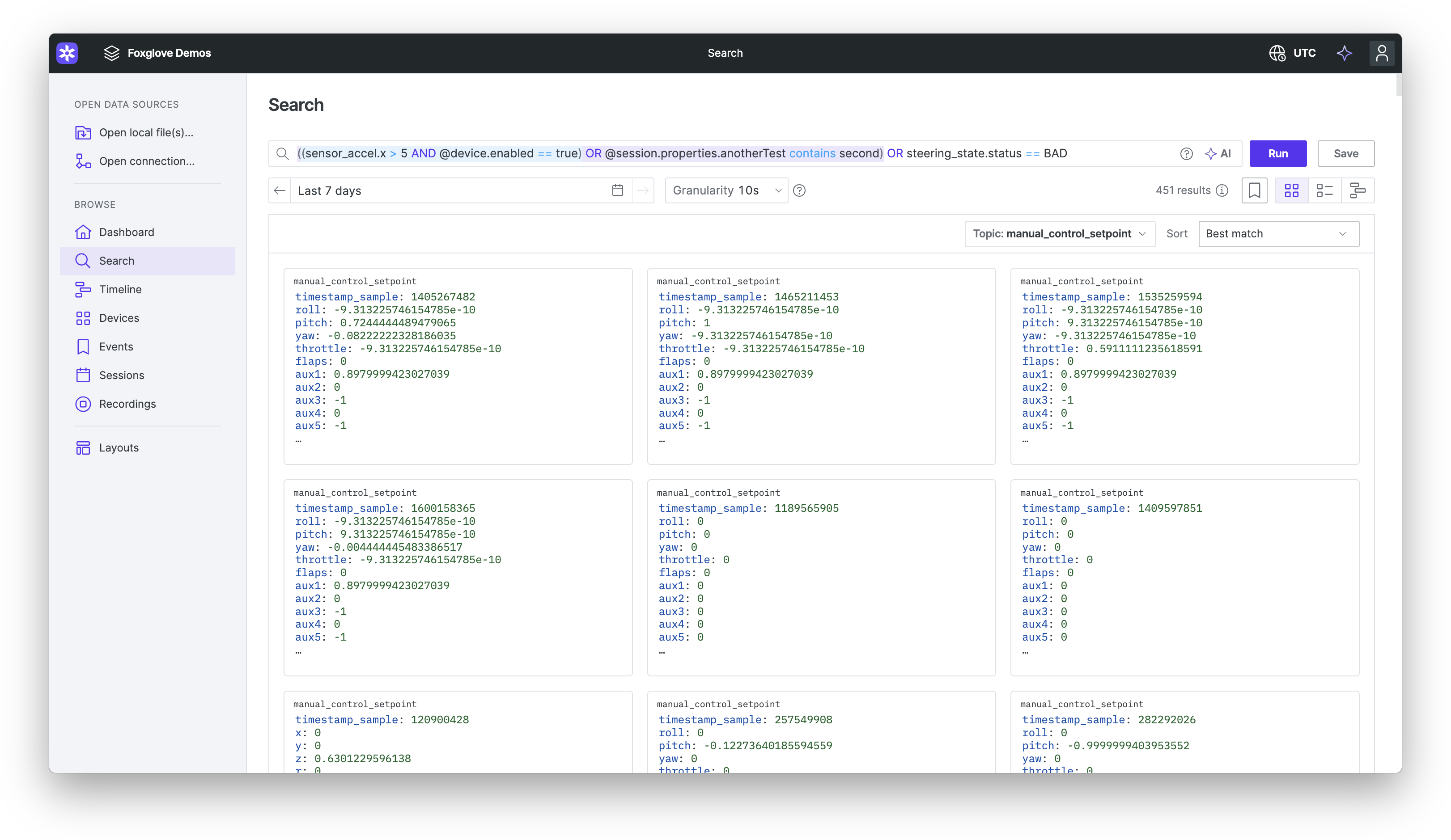
Task: Switch to list view
Action: [1324, 190]
